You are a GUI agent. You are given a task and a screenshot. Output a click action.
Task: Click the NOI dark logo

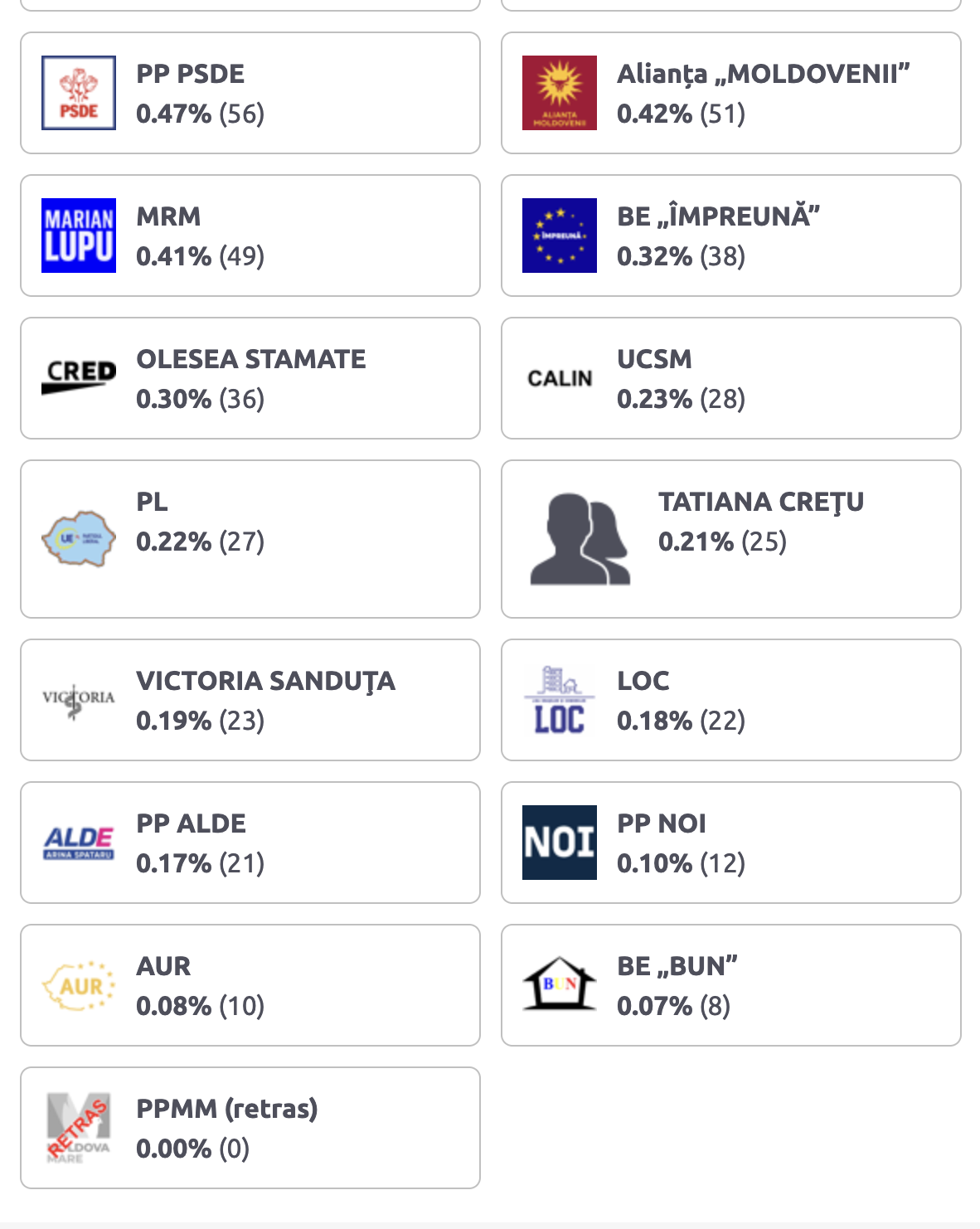click(560, 843)
